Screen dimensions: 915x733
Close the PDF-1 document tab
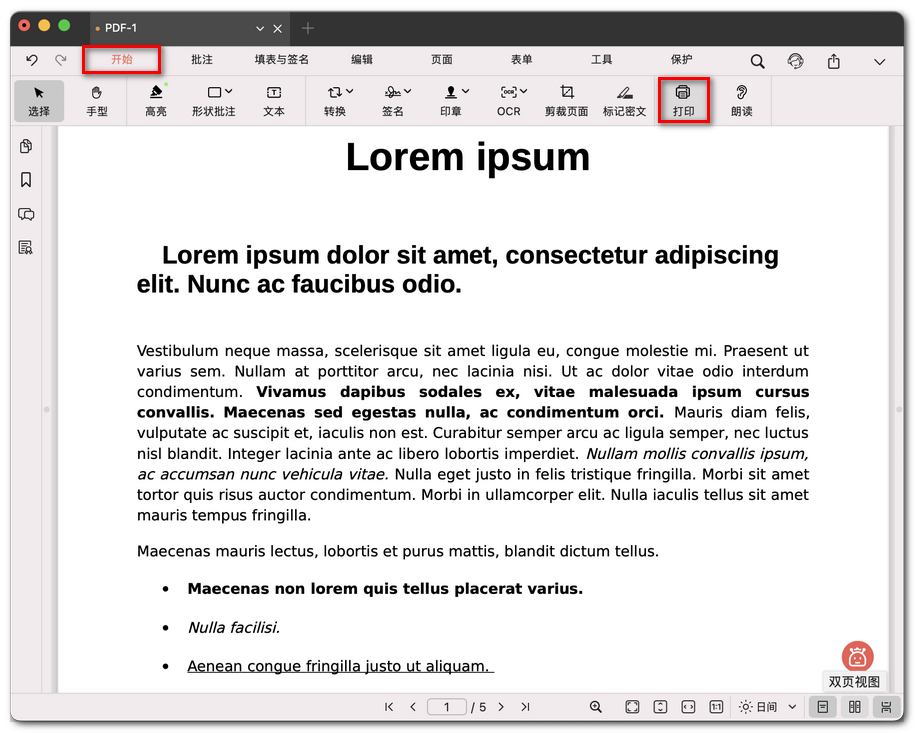[x=278, y=29]
